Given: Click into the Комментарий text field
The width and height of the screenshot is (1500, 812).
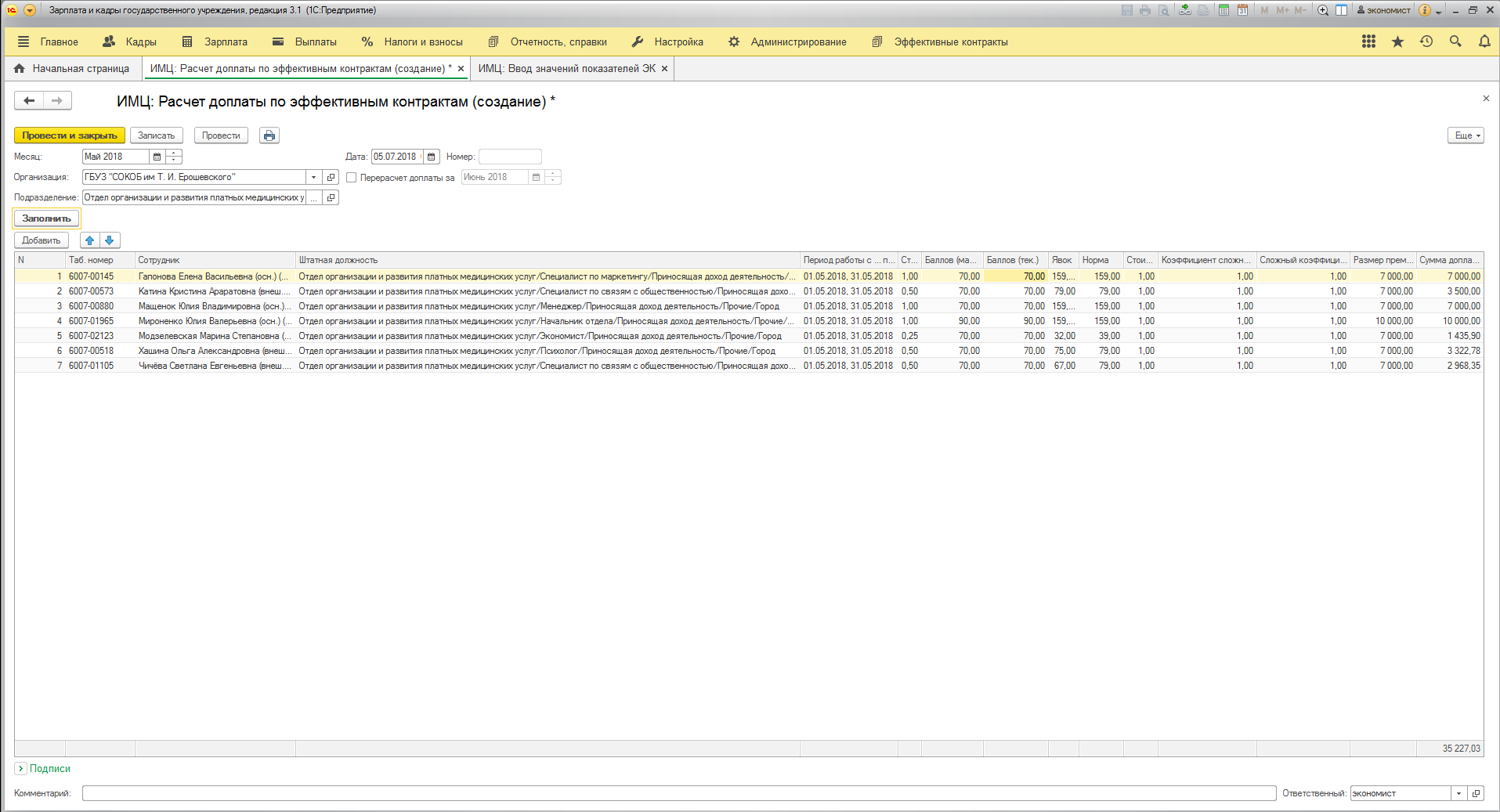Looking at the screenshot, I should tap(678, 793).
